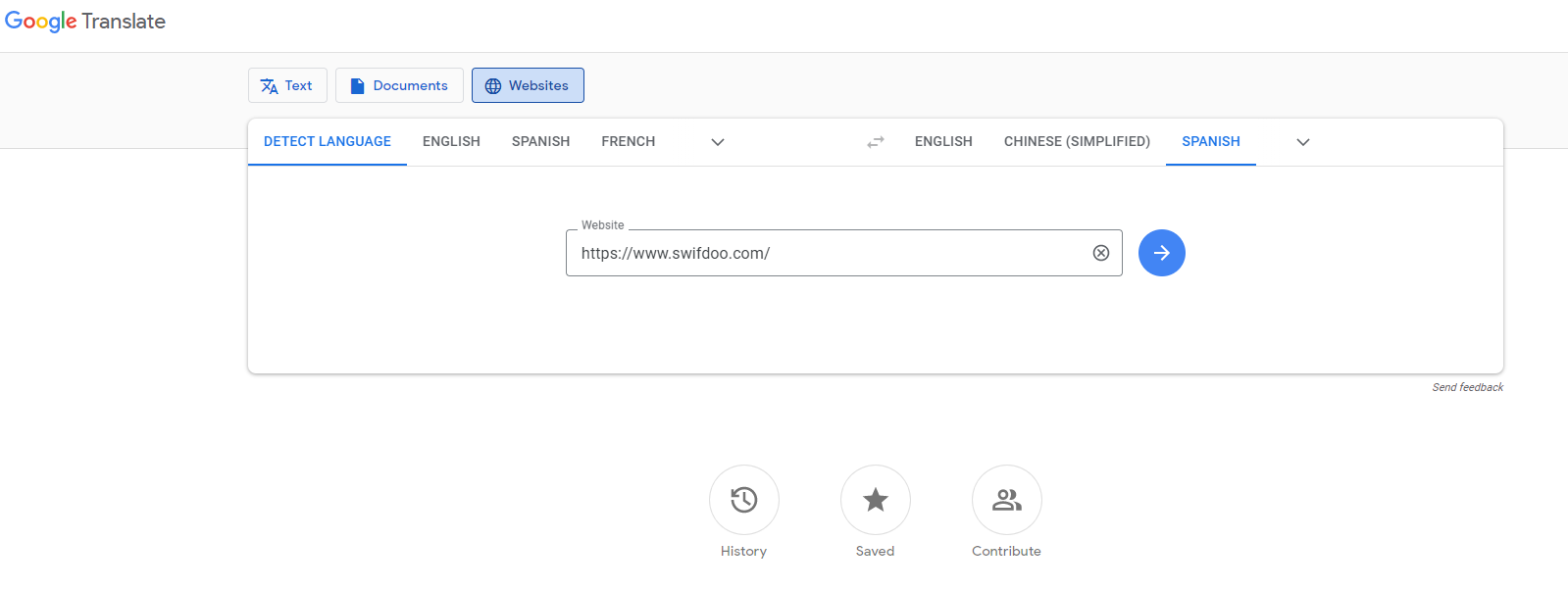Open Saved translations star icon

[x=876, y=500]
